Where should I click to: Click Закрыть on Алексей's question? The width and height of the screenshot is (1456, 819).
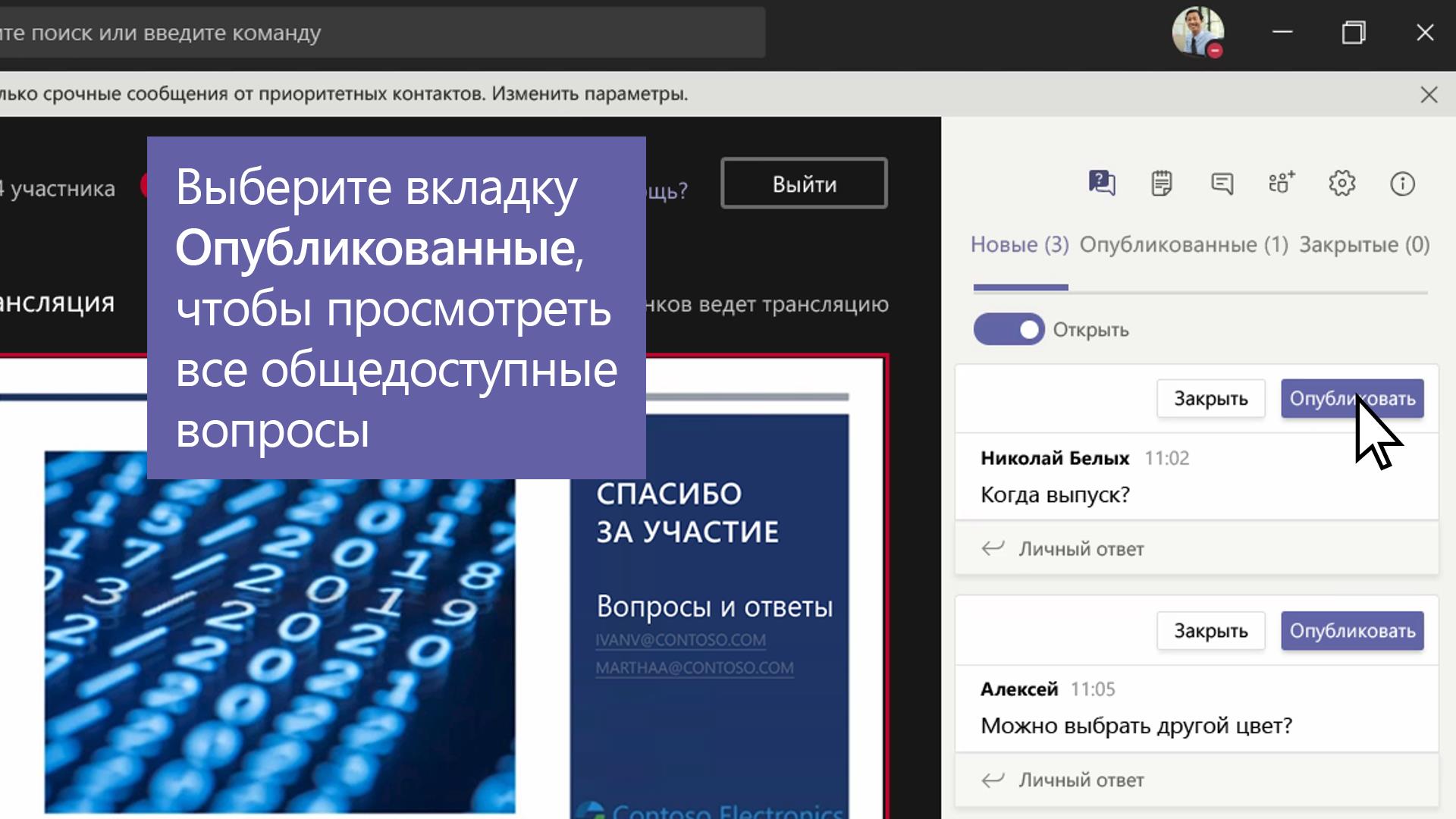coord(1211,631)
